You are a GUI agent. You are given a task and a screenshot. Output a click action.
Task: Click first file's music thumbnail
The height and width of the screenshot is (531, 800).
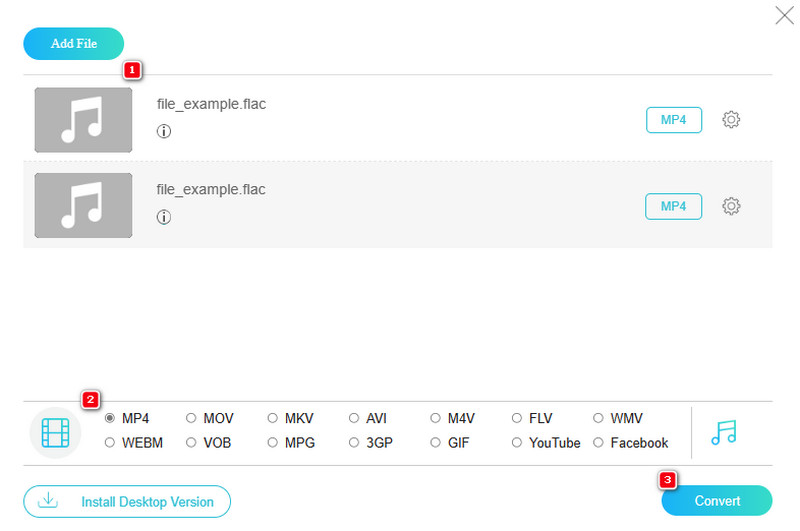click(x=83, y=120)
